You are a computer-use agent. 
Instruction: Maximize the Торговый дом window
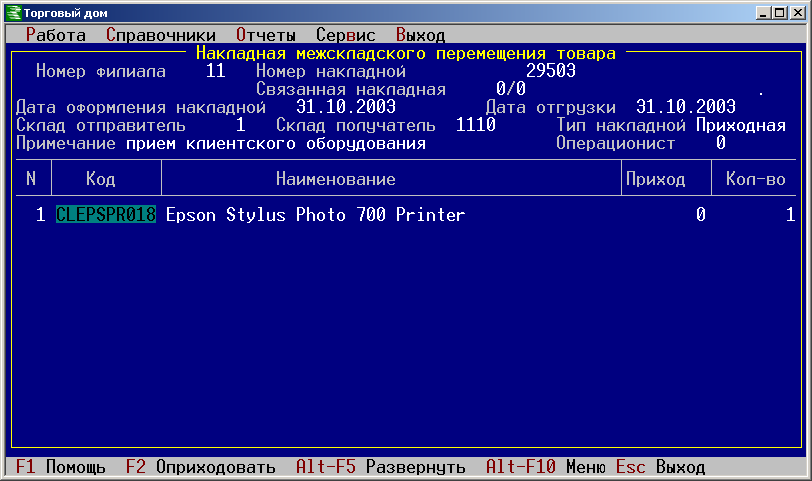coord(779,13)
